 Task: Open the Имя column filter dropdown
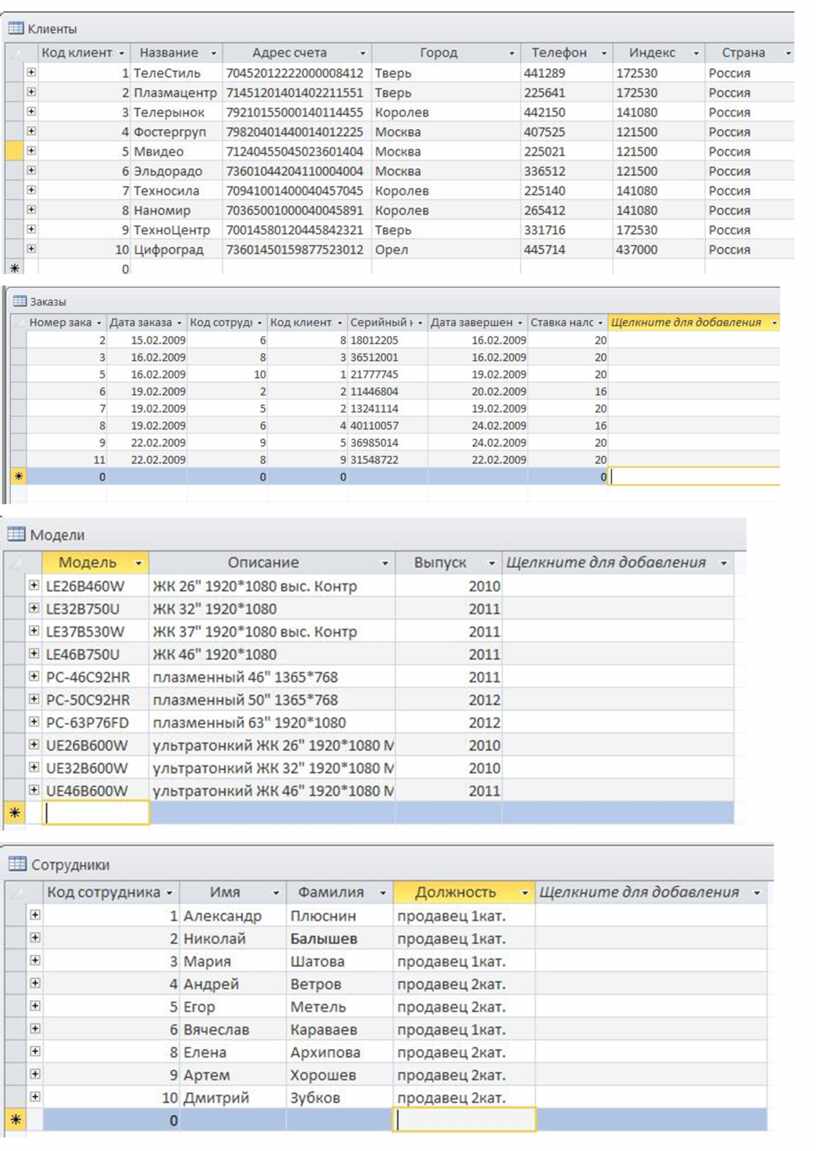click(276, 893)
